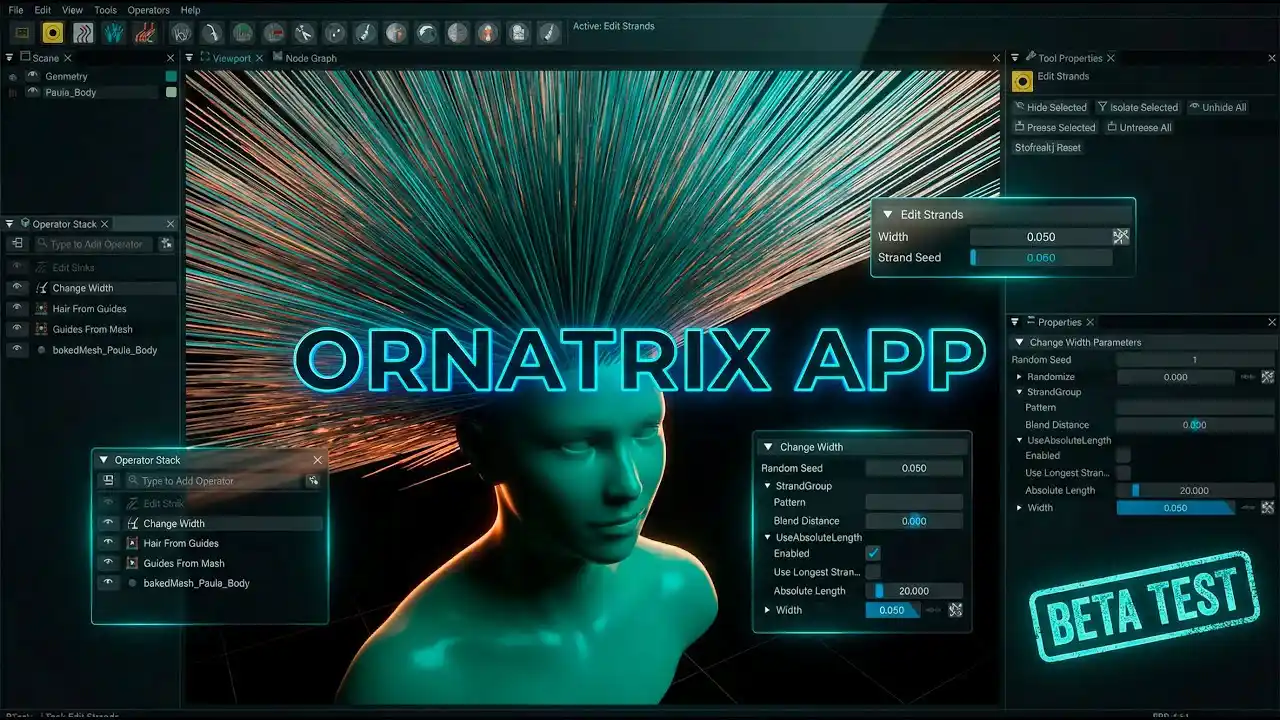Check Use Longest Strand in Properties panel
Screen dimensions: 1280x720
tap(1123, 473)
